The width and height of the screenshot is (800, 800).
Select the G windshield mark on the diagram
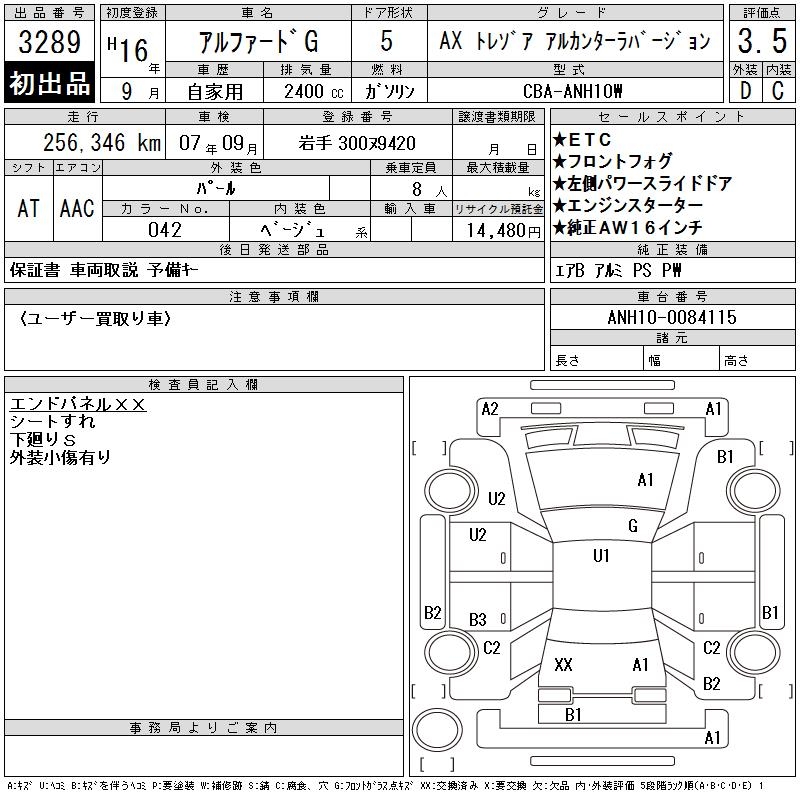(x=633, y=525)
